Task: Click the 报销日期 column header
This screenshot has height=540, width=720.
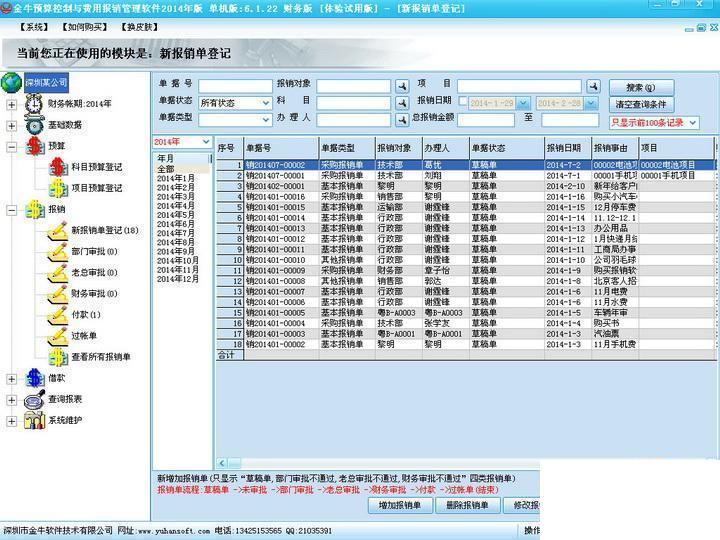Action: 568,148
